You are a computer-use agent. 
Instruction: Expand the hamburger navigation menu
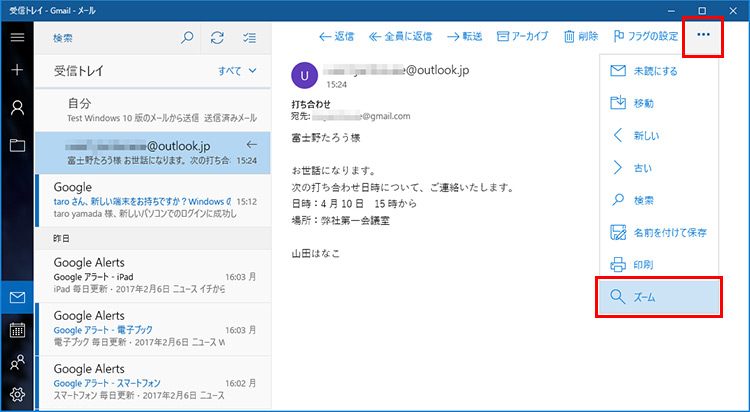point(17,37)
